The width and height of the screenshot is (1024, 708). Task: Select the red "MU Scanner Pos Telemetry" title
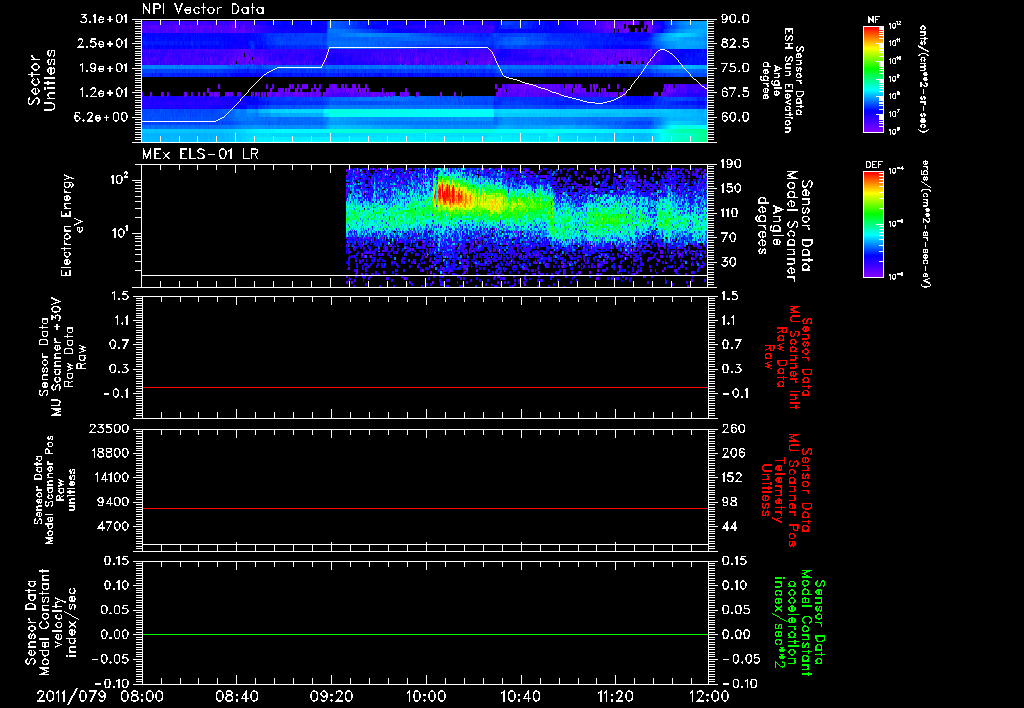click(x=786, y=490)
